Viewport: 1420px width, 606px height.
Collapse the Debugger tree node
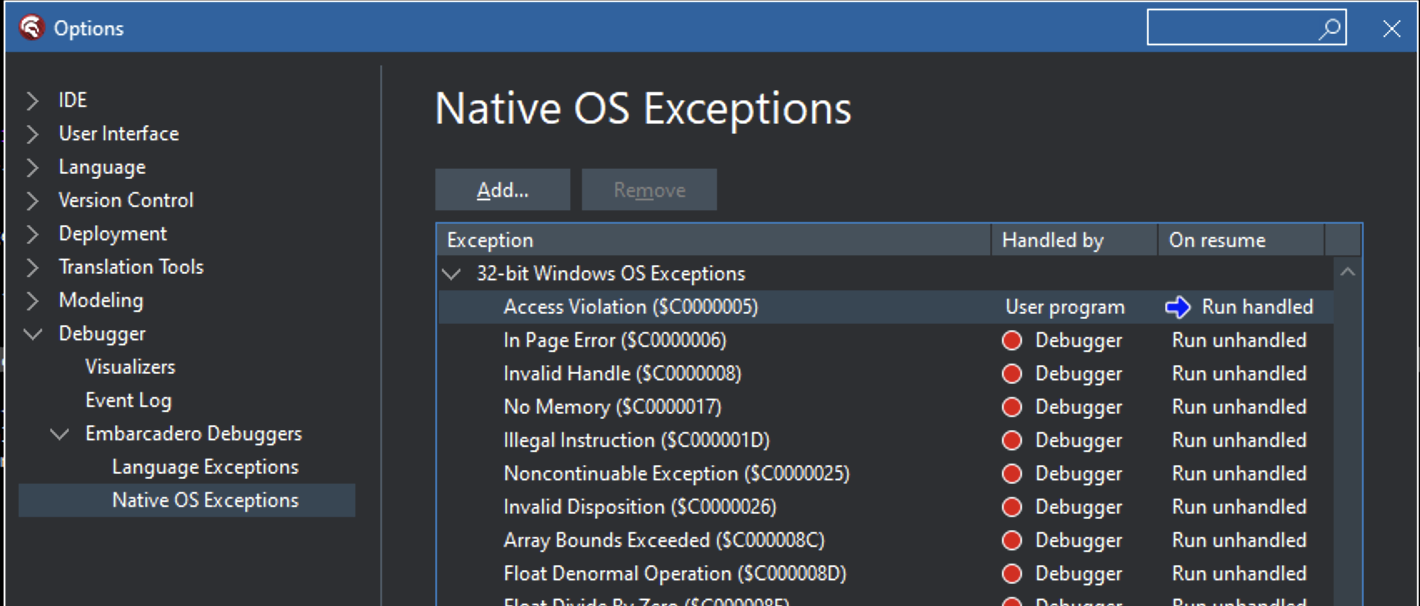[33, 334]
